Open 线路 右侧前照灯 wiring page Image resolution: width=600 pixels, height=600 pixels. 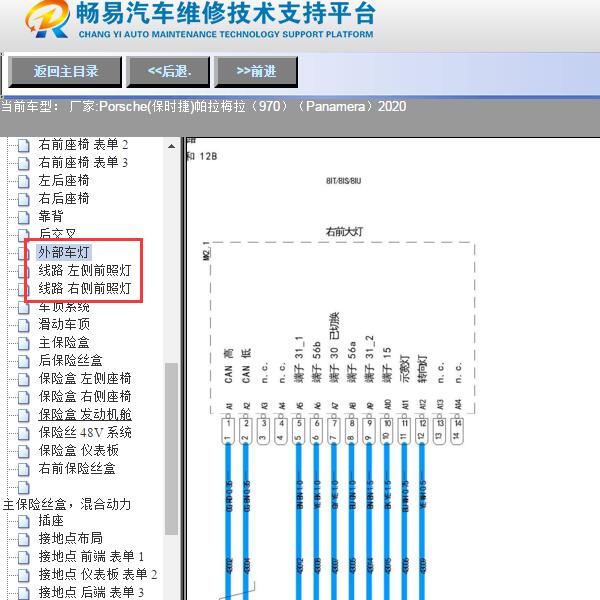click(85, 289)
